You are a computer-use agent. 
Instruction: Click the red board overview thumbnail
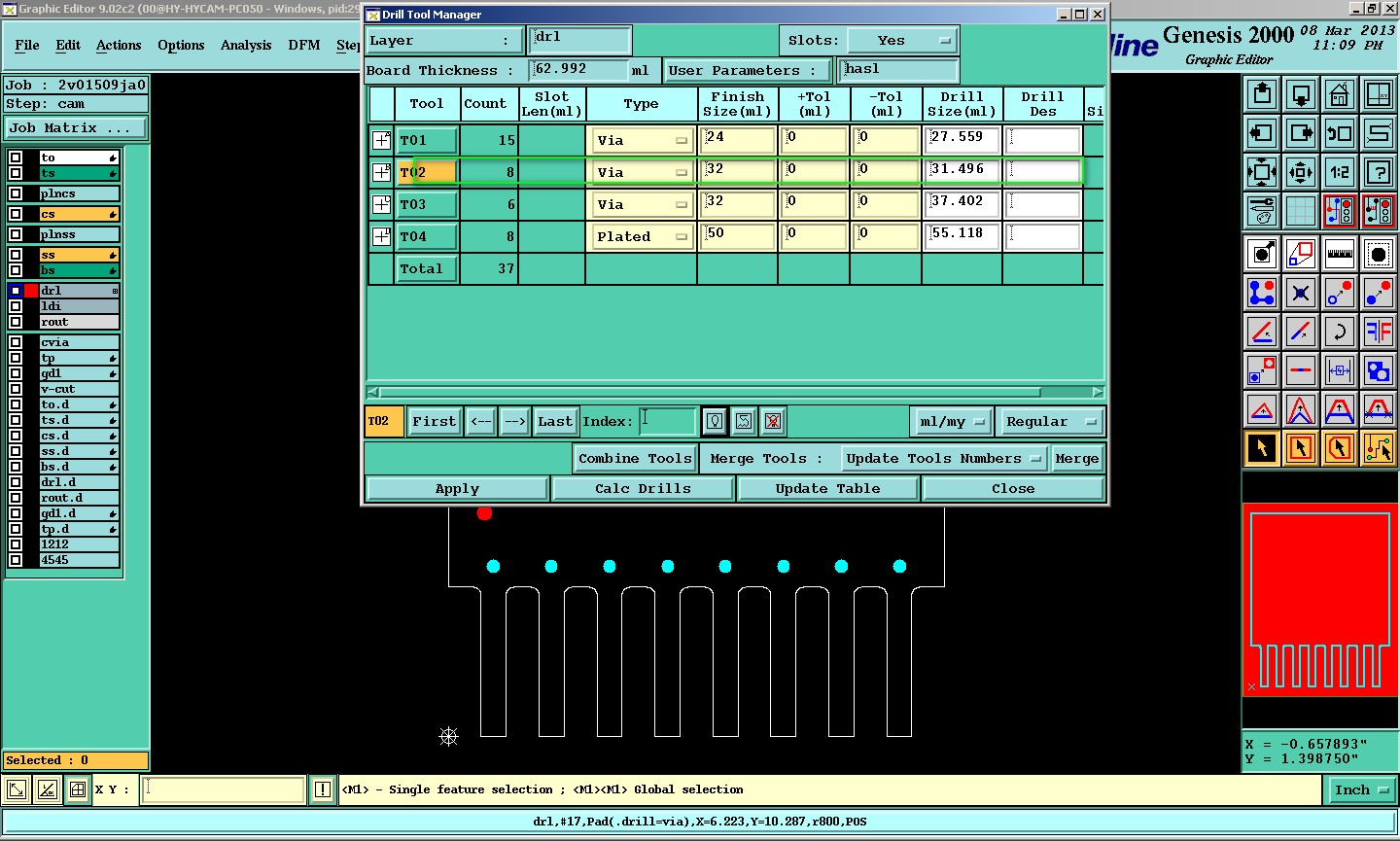coord(1320,600)
